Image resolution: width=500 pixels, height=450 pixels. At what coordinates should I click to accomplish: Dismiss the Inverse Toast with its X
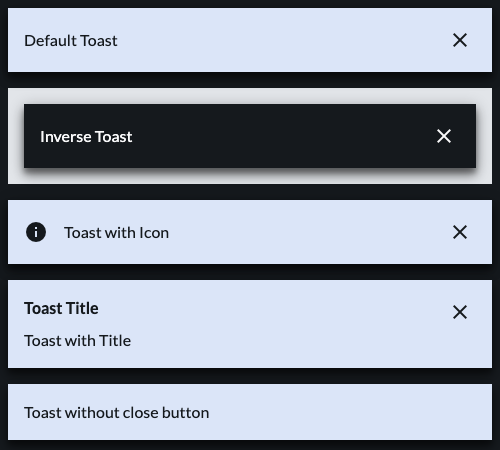click(444, 136)
